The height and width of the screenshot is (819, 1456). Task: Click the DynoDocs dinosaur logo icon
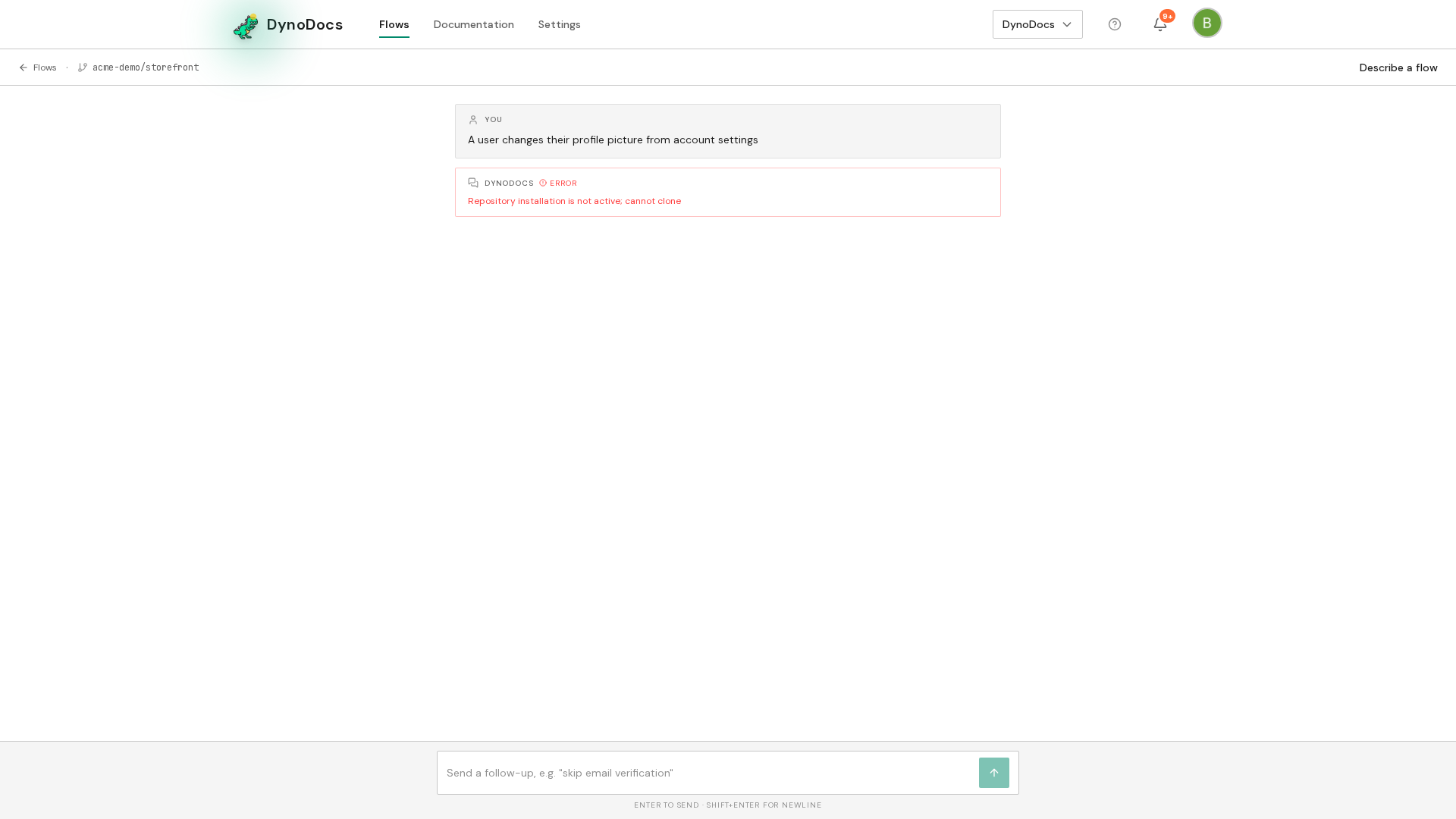click(x=246, y=27)
